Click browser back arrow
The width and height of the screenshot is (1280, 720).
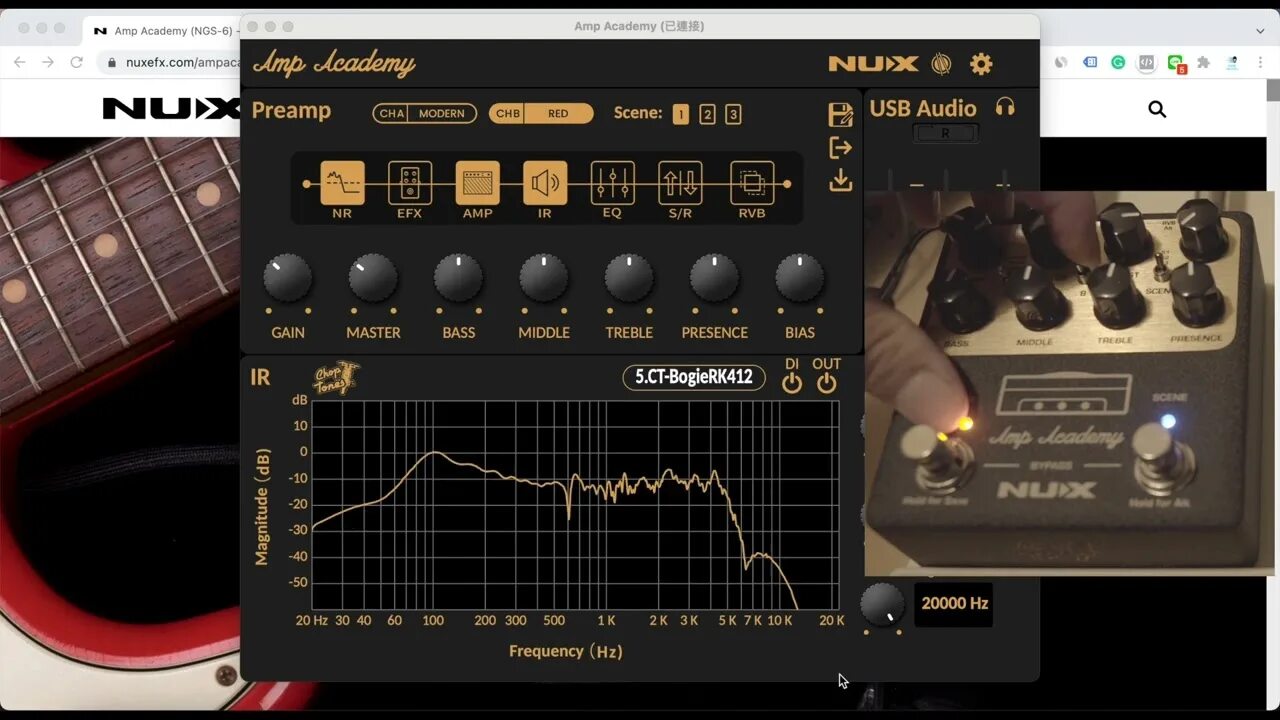point(19,62)
